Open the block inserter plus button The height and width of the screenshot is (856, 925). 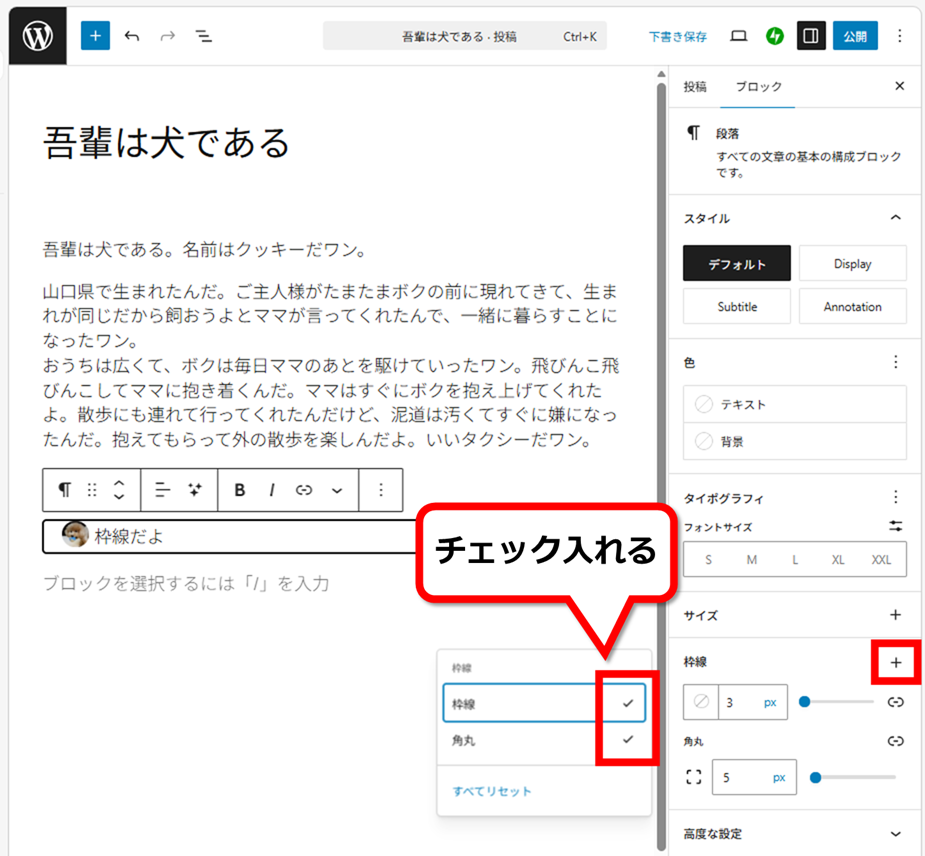pyautogui.click(x=95, y=36)
